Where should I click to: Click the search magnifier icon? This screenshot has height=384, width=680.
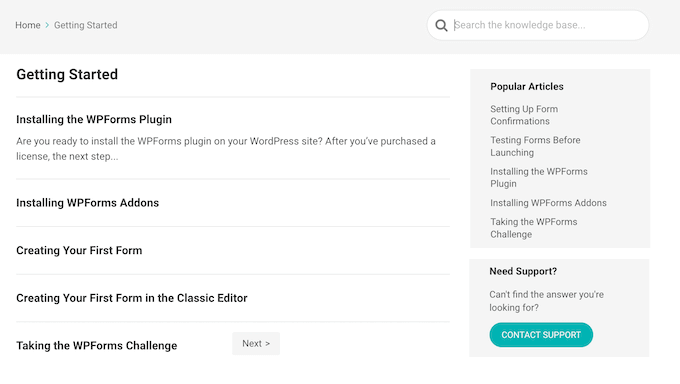pyautogui.click(x=441, y=26)
